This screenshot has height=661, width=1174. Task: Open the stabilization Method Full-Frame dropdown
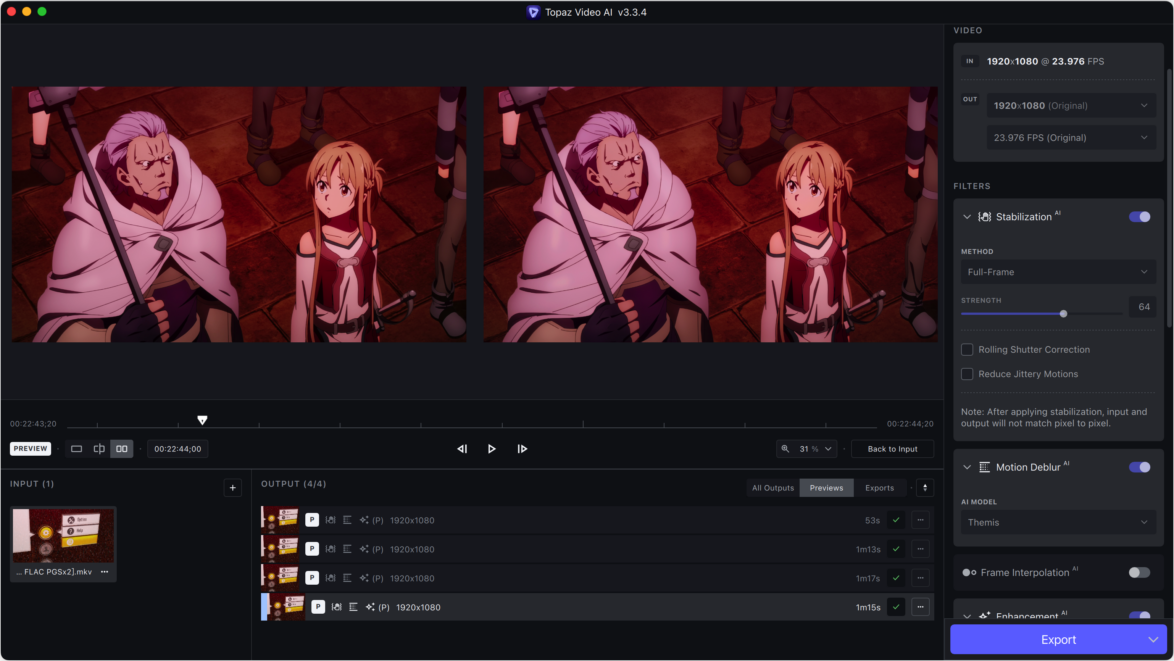pyautogui.click(x=1057, y=272)
